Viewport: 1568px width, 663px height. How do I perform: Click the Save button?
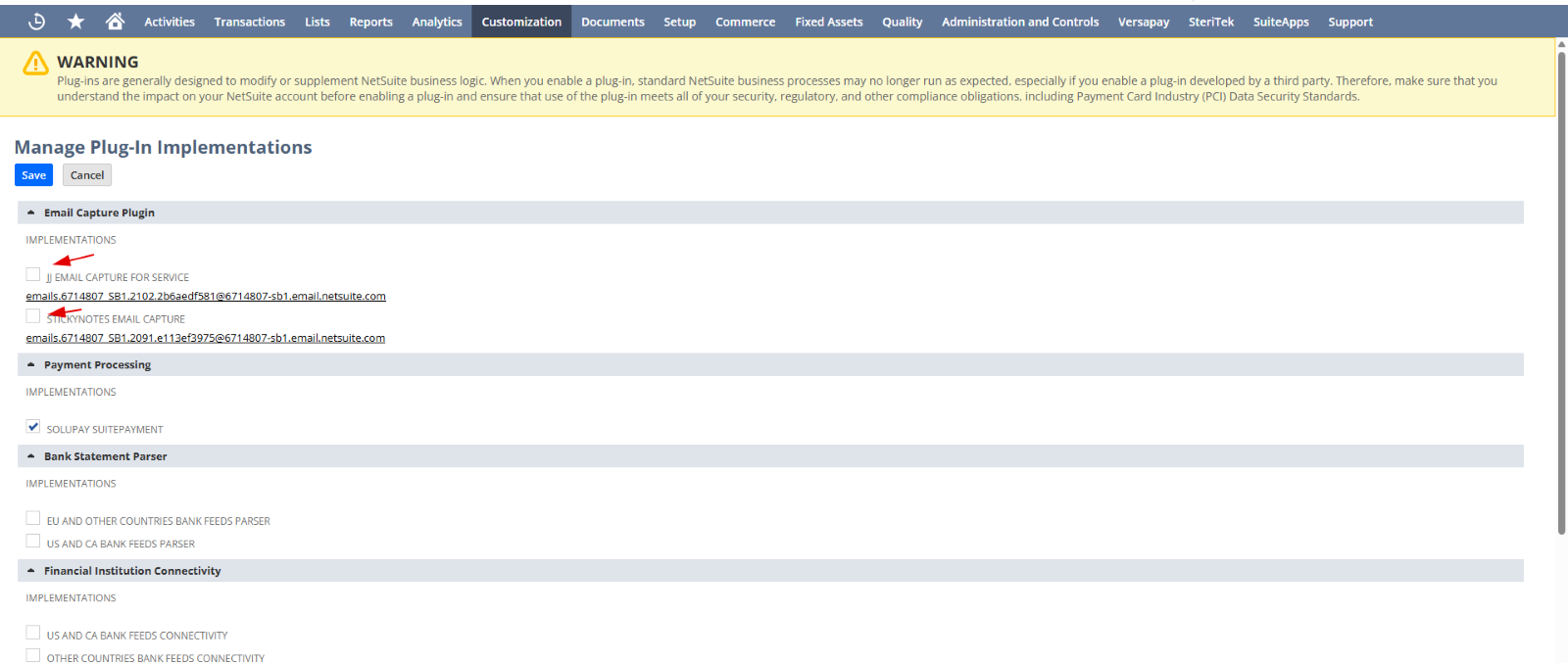click(x=33, y=175)
